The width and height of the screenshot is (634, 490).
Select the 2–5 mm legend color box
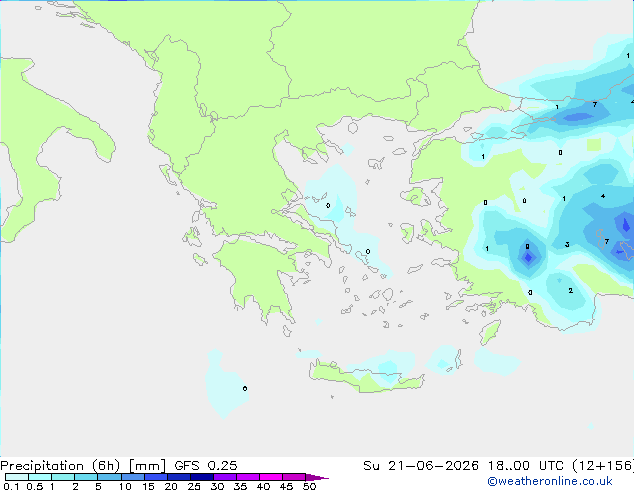tap(86, 477)
